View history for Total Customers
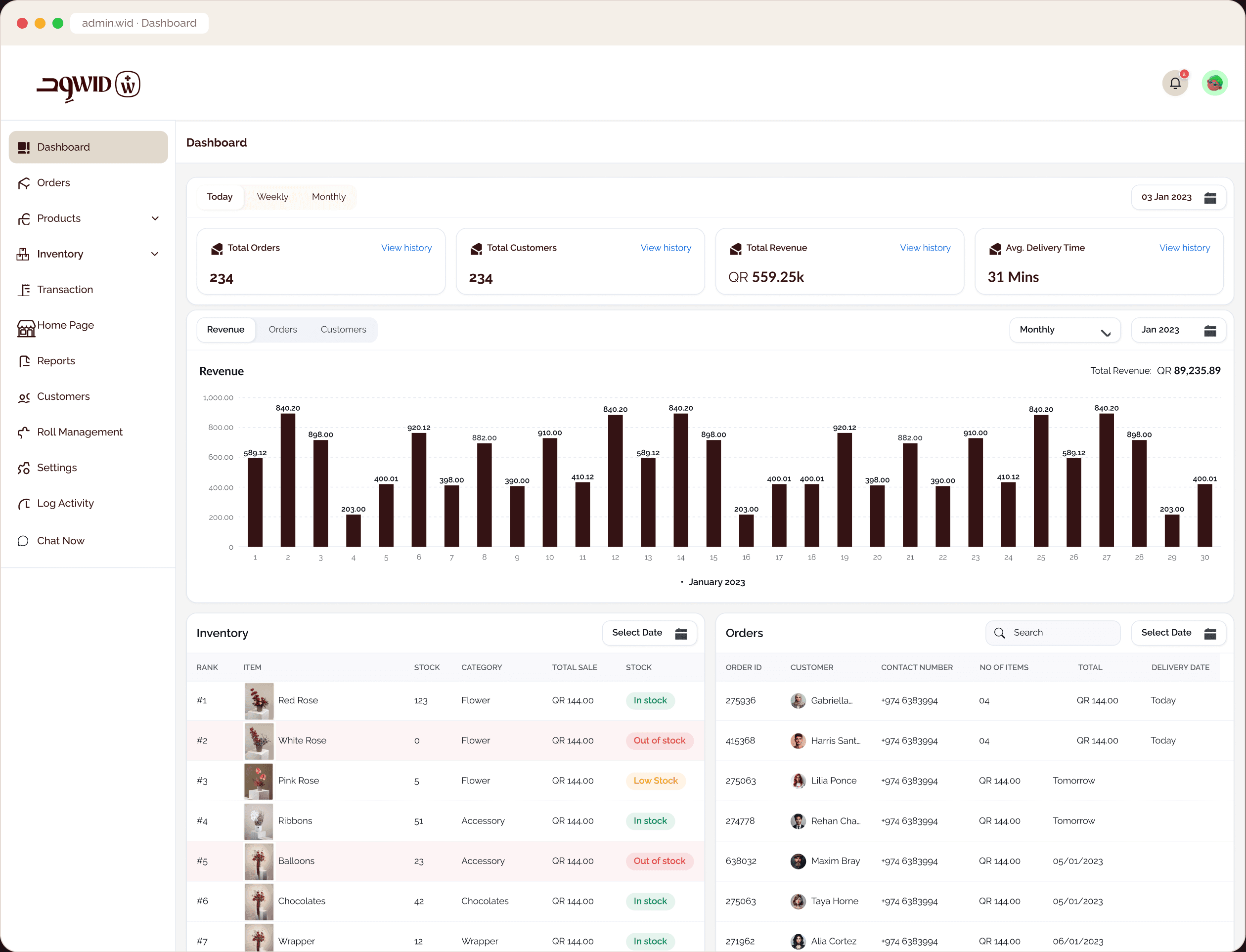The height and width of the screenshot is (952, 1246). coord(666,248)
